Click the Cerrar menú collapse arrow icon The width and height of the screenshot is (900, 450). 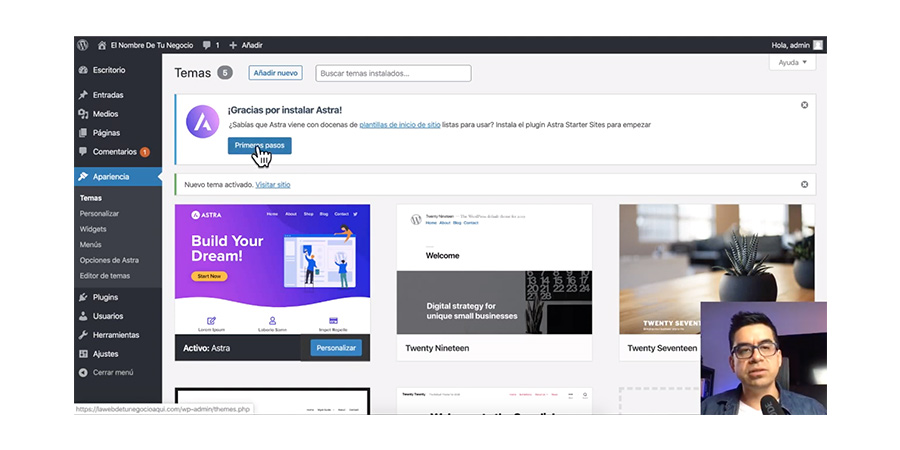(83, 373)
